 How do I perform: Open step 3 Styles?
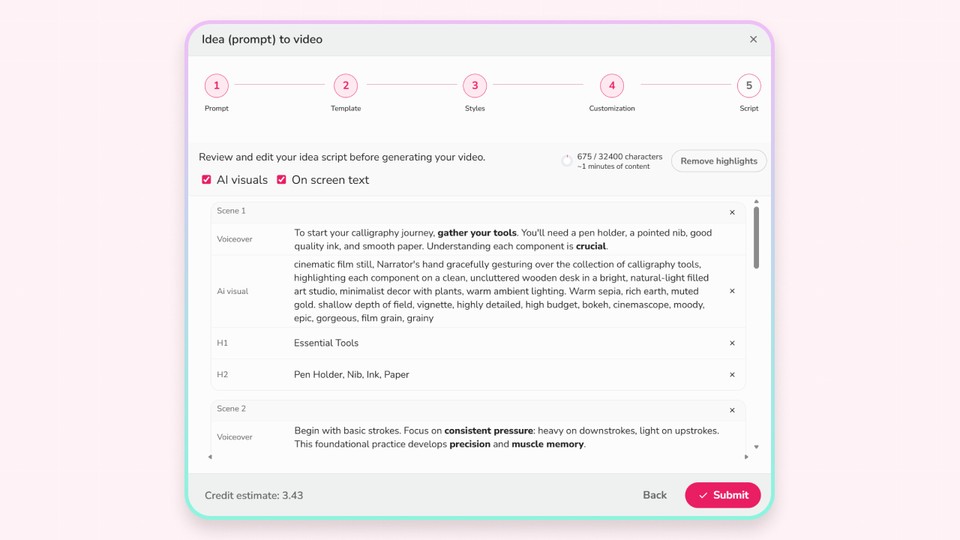tap(475, 86)
